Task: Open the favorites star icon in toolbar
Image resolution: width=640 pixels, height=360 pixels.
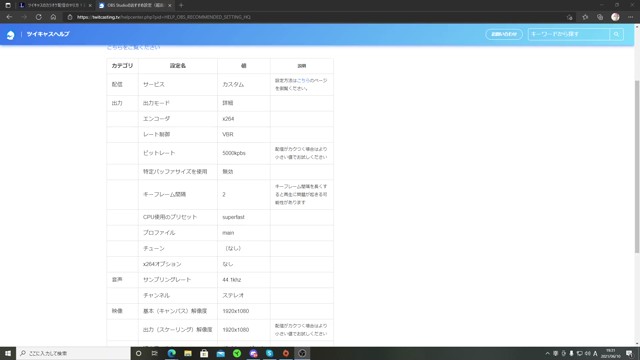Action: click(x=585, y=17)
